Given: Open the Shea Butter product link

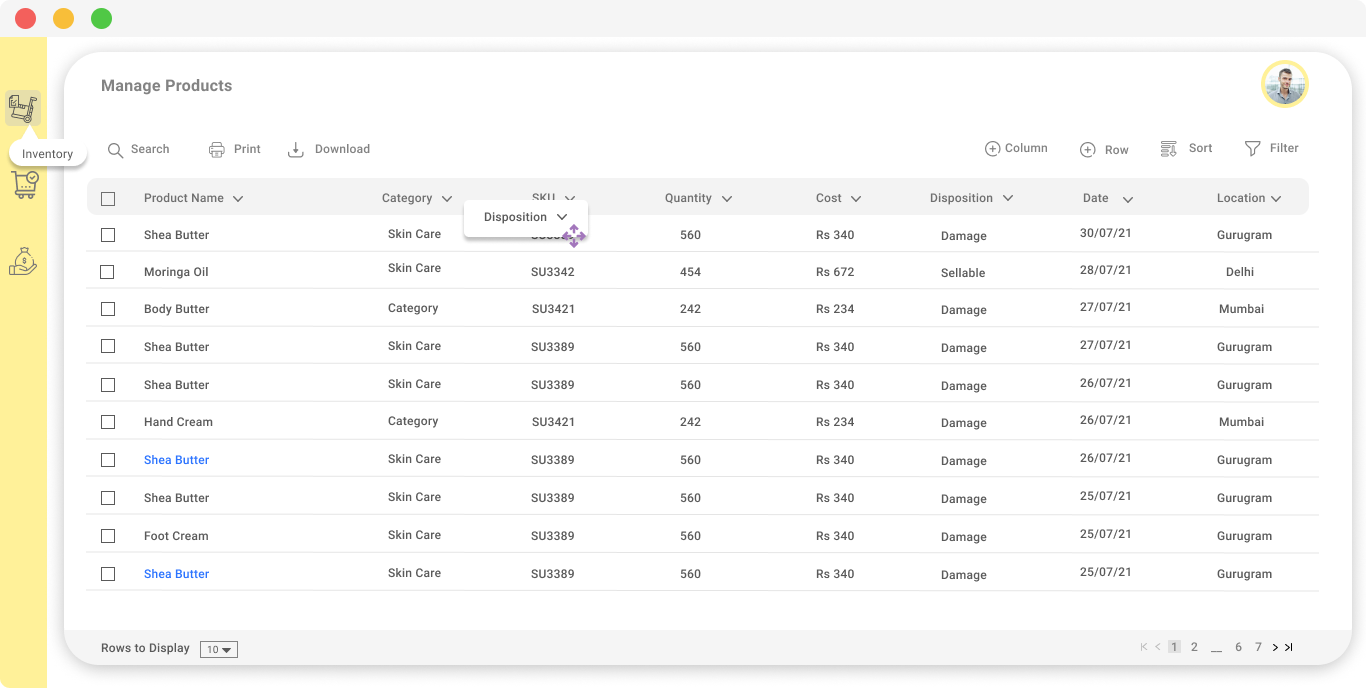Looking at the screenshot, I should click(x=176, y=459).
